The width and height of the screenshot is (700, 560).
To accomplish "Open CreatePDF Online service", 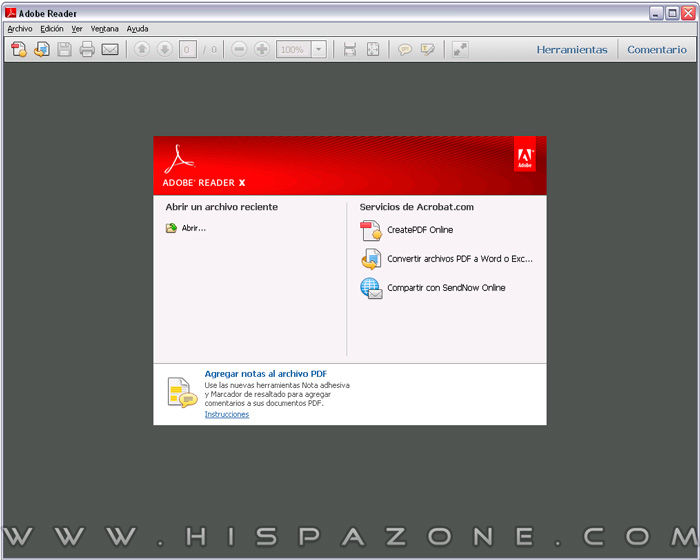I will [420, 230].
